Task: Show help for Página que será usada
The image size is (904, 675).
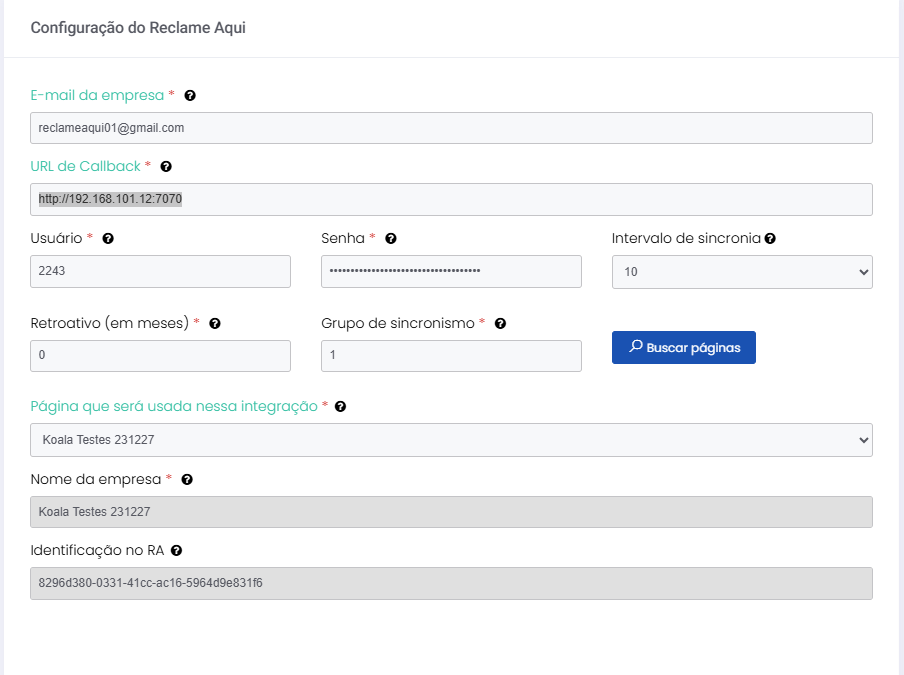Action: [x=340, y=407]
